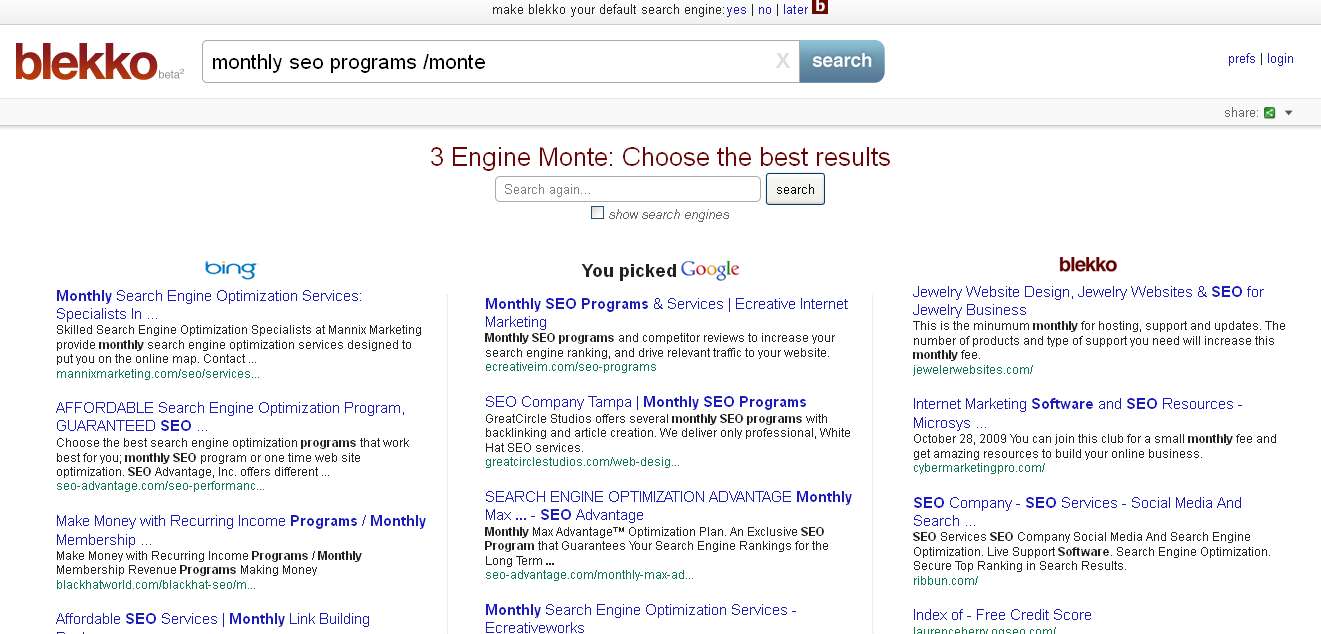The width and height of the screenshot is (1321, 634).
Task: Click the small red blekko 'b' icon in top bar
Action: coord(820,7)
